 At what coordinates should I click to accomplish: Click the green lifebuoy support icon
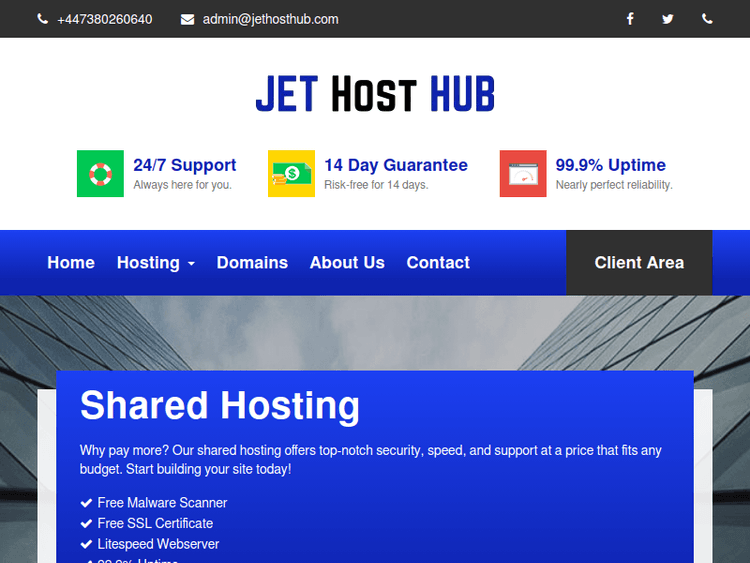100,174
